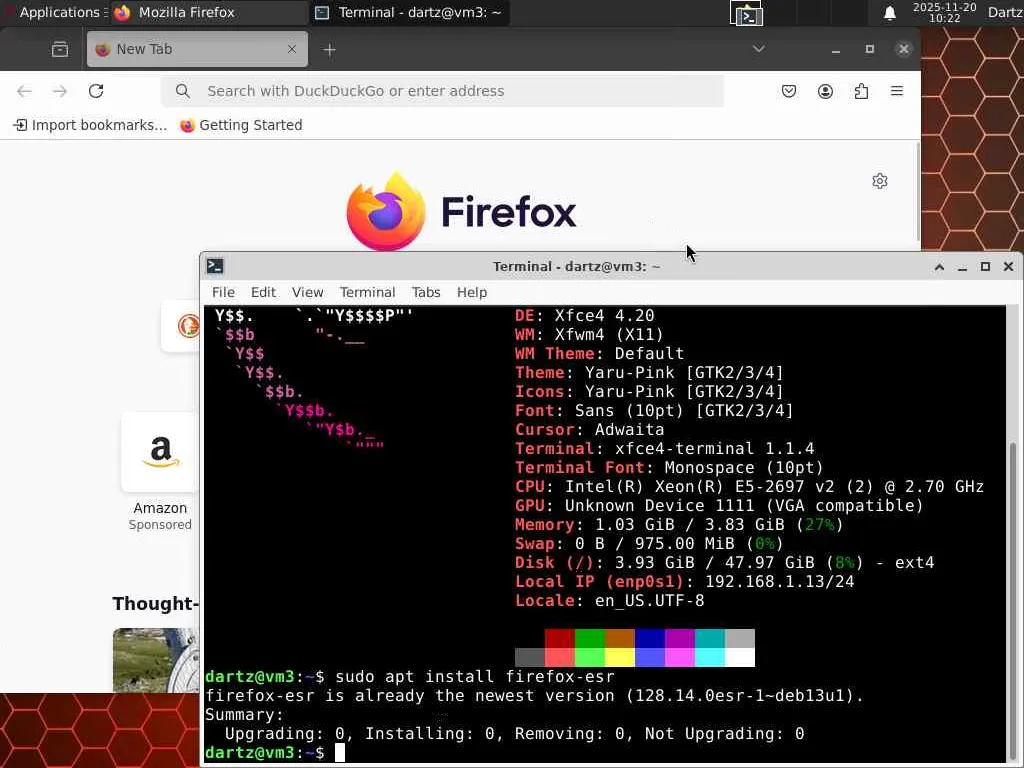Open the Terminal Help menu
Image resolution: width=1024 pixels, height=768 pixels.
pyautogui.click(x=472, y=293)
